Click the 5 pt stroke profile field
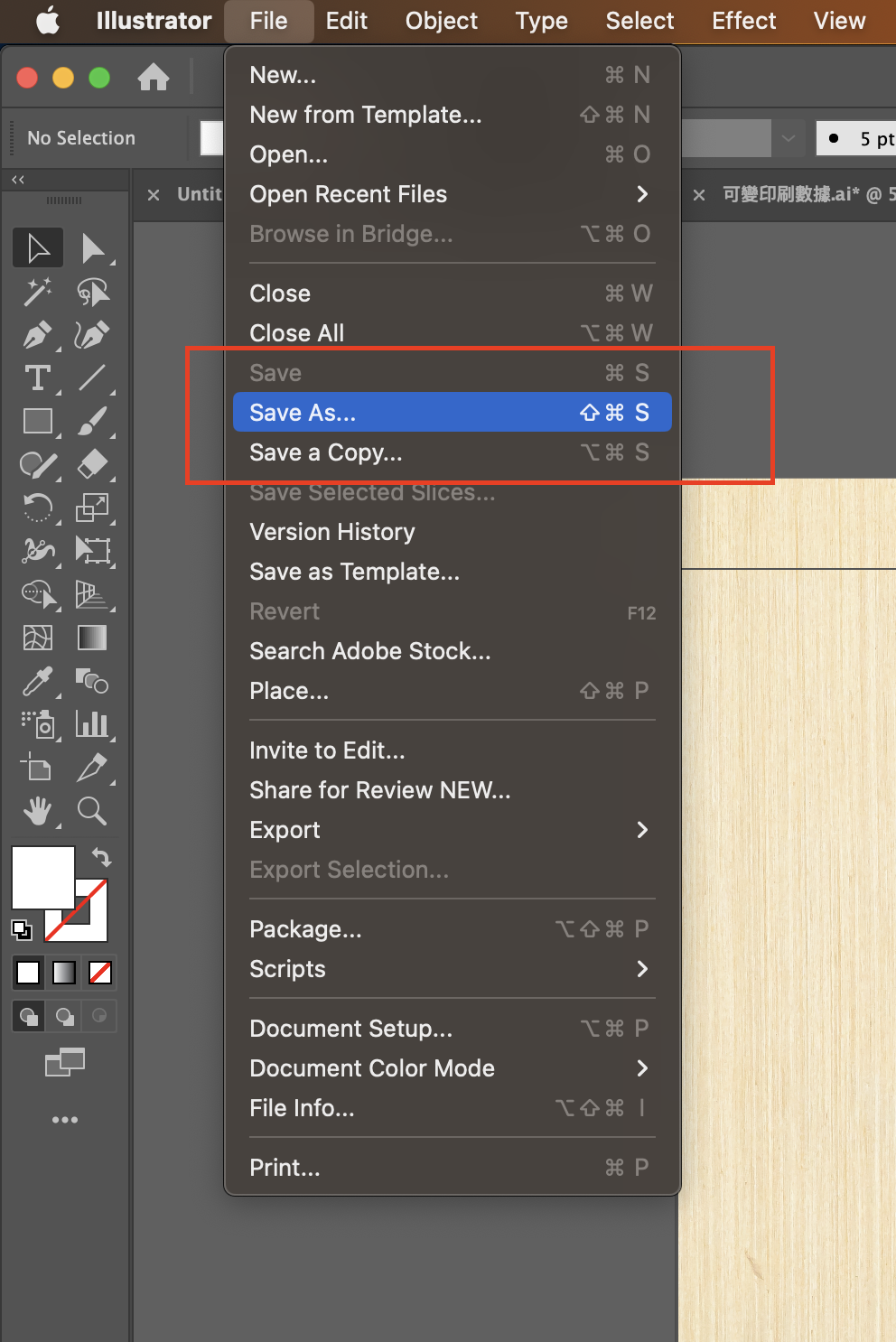Viewport: 896px width, 1342px height. coord(856,138)
